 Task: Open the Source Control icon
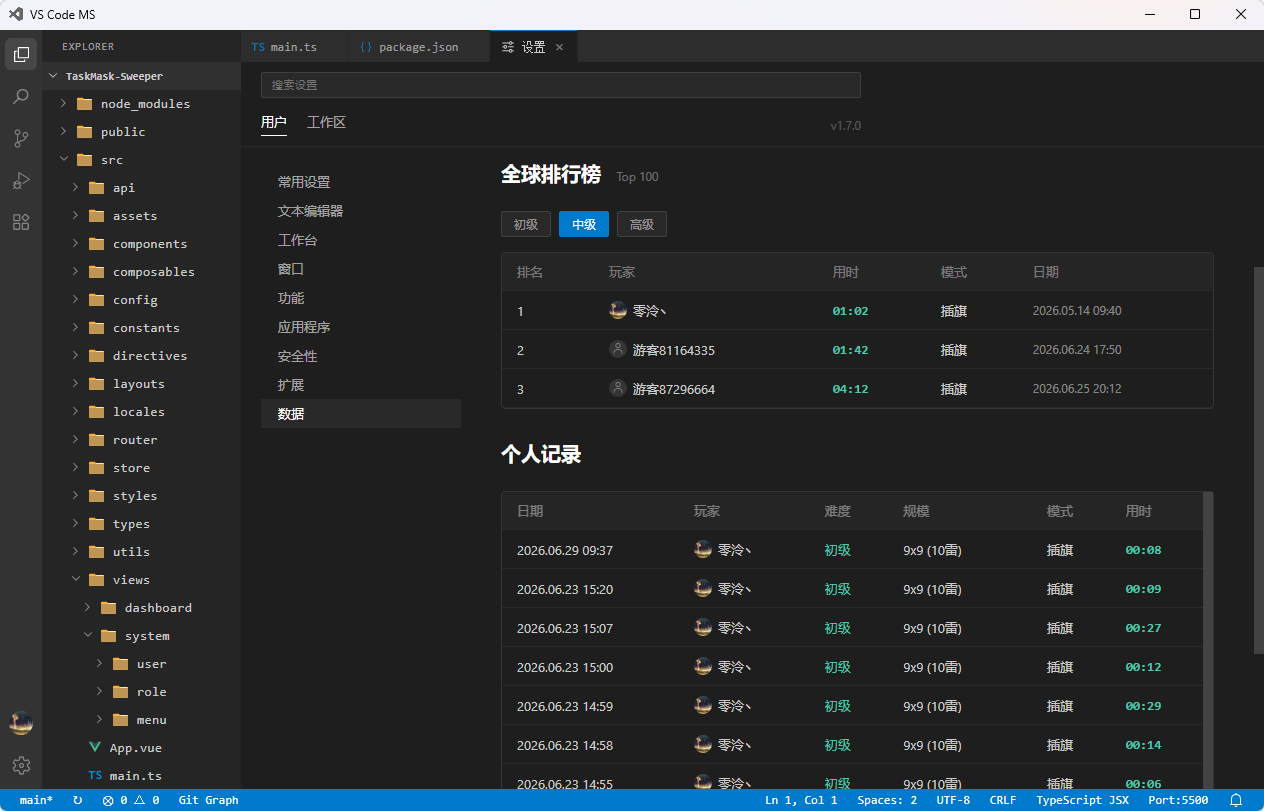pos(21,138)
